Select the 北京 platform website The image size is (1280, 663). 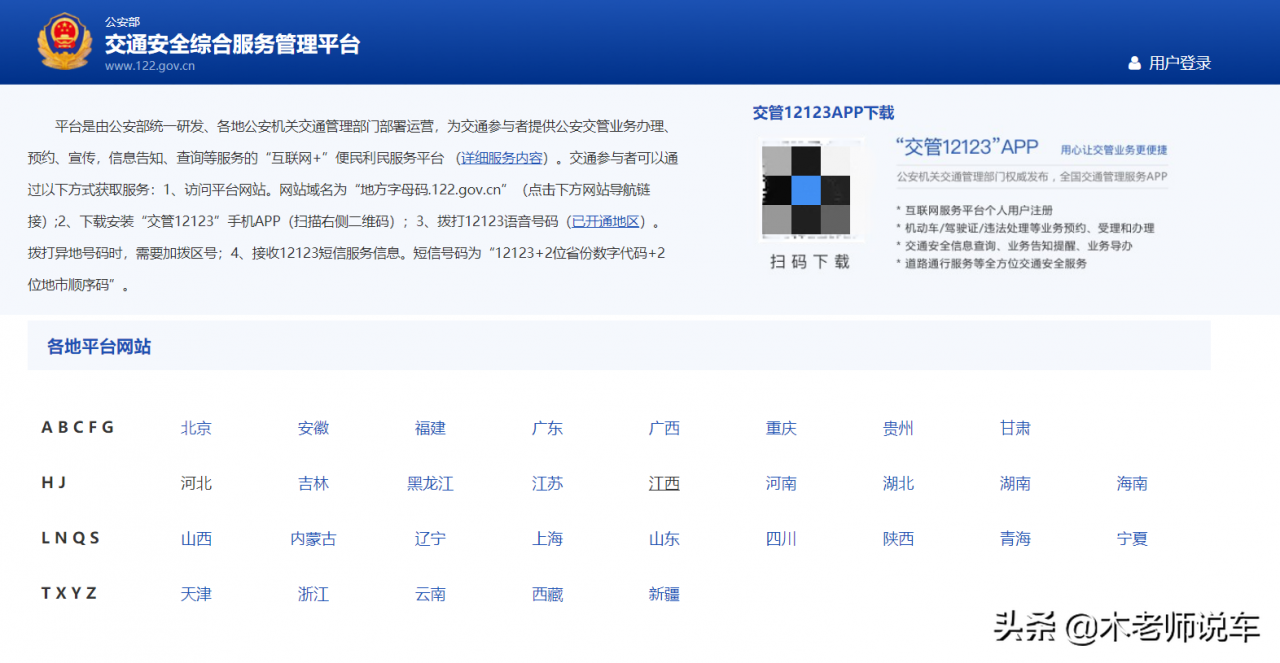[x=196, y=428]
